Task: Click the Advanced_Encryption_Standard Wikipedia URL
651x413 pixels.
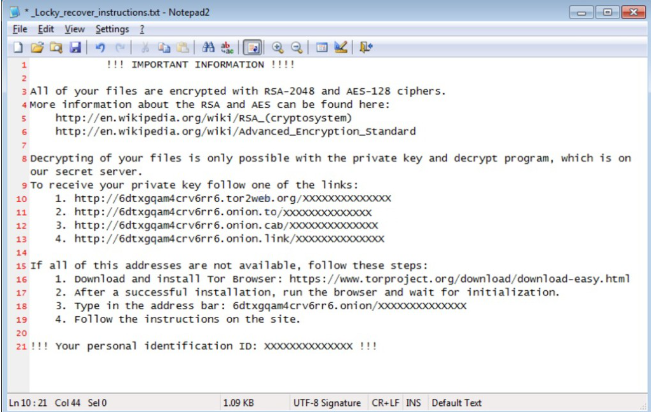Action: point(235,131)
